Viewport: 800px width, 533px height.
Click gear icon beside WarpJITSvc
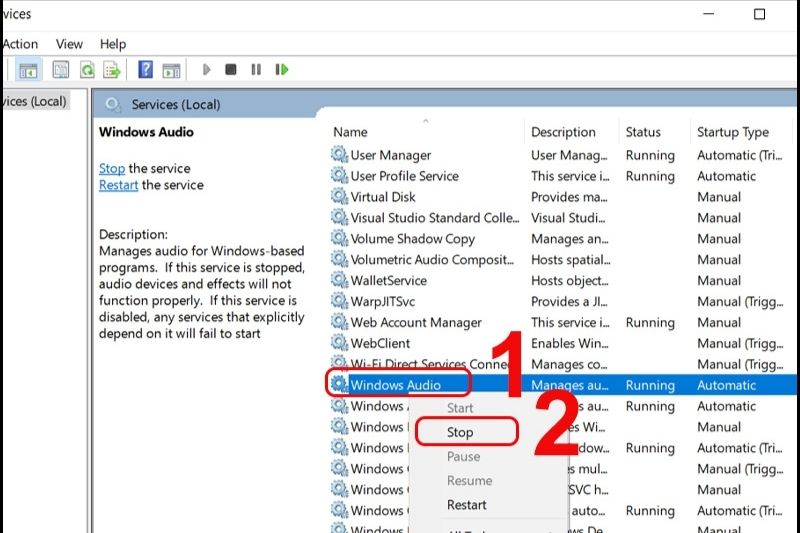[x=339, y=300]
